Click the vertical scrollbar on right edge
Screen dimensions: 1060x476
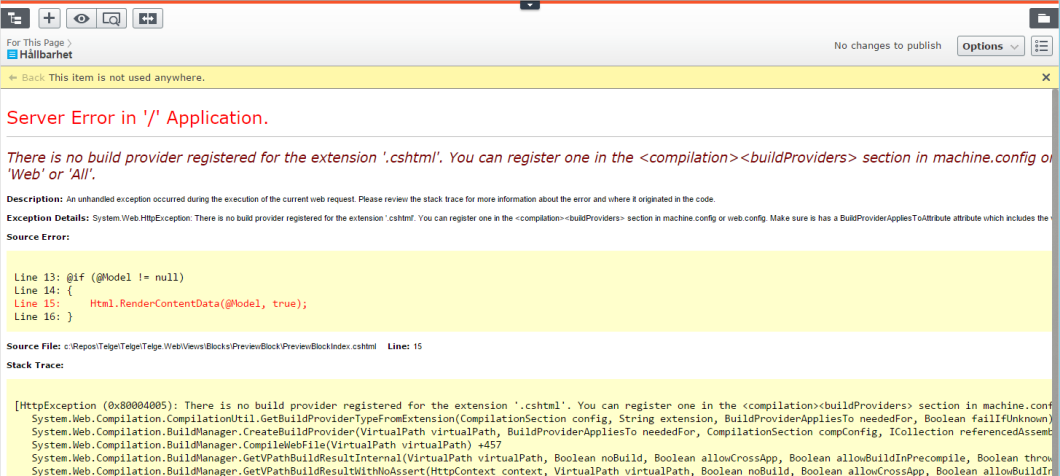coord(1055,280)
